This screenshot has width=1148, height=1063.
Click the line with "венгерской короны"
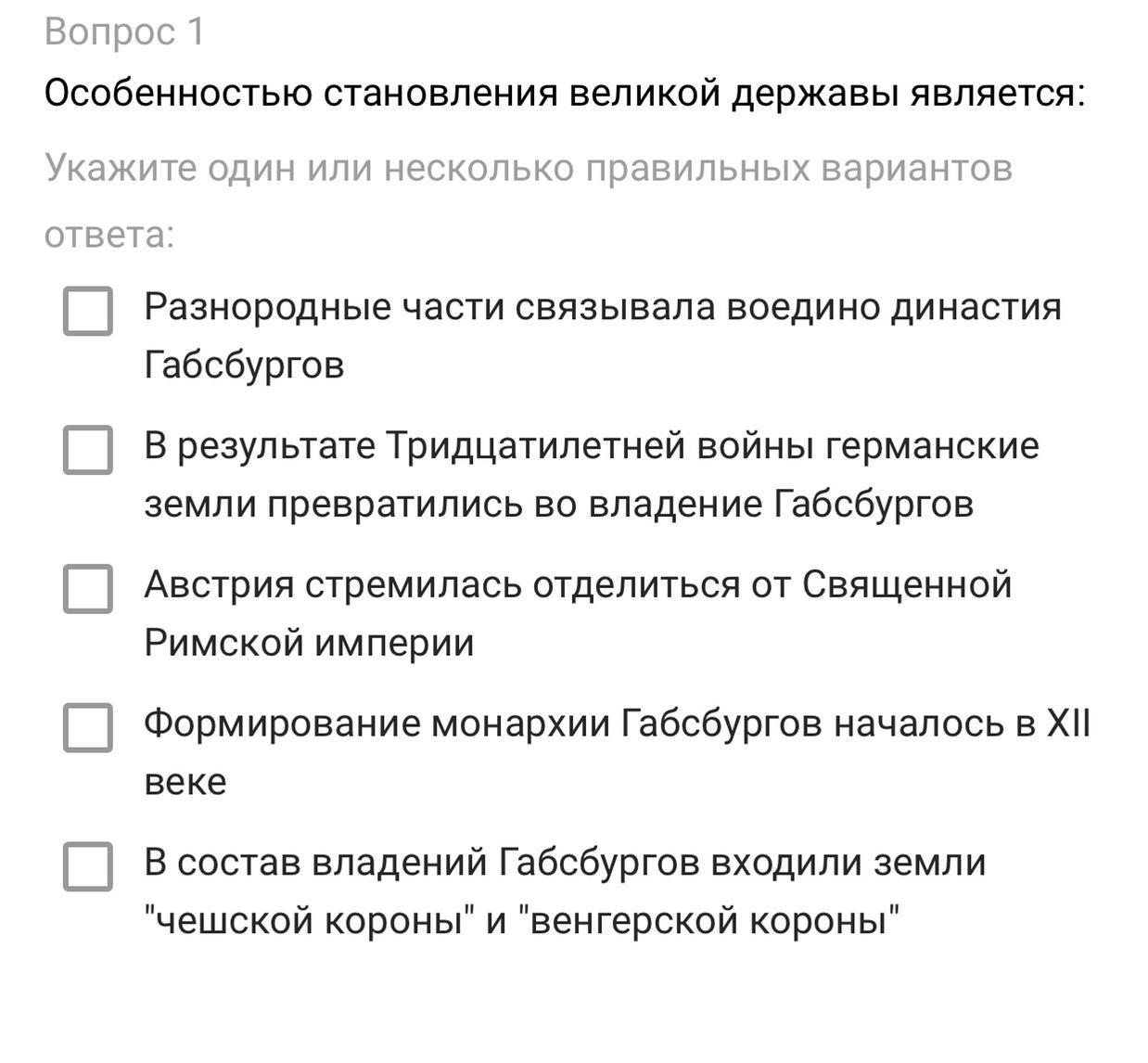[522, 921]
